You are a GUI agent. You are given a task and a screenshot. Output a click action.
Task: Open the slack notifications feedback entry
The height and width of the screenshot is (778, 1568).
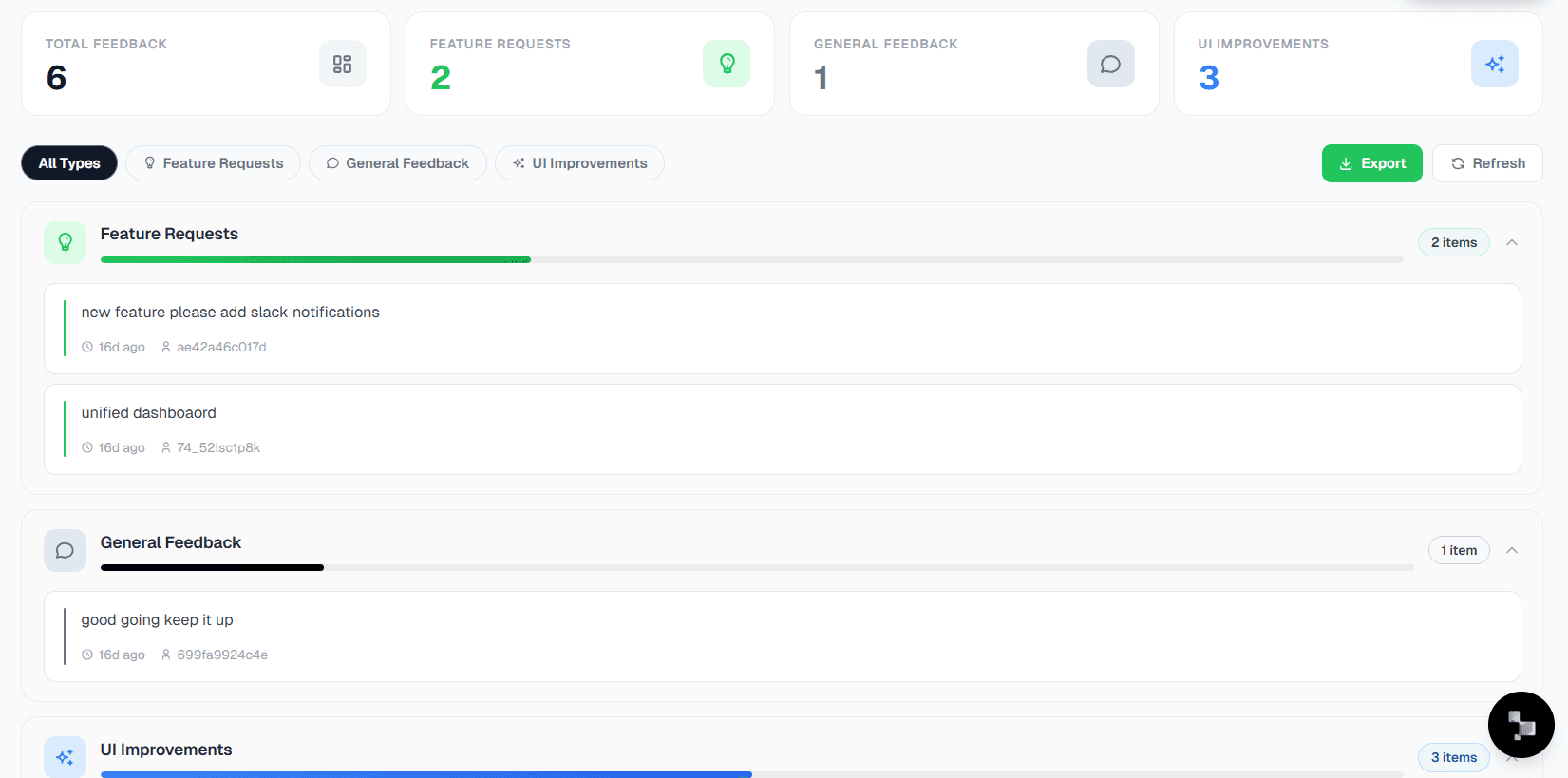[x=783, y=329]
